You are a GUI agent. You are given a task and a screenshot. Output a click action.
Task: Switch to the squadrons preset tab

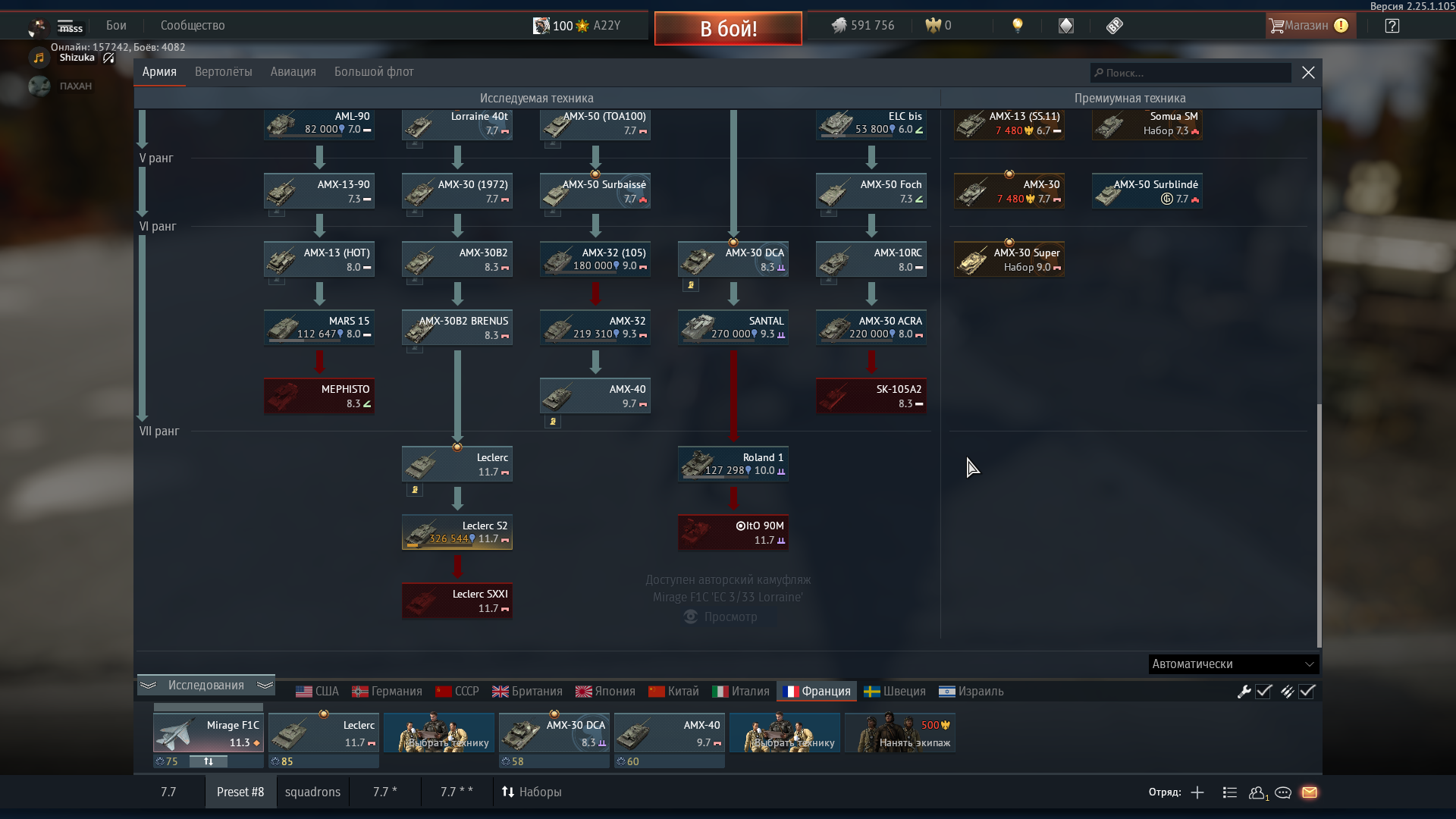coord(312,792)
